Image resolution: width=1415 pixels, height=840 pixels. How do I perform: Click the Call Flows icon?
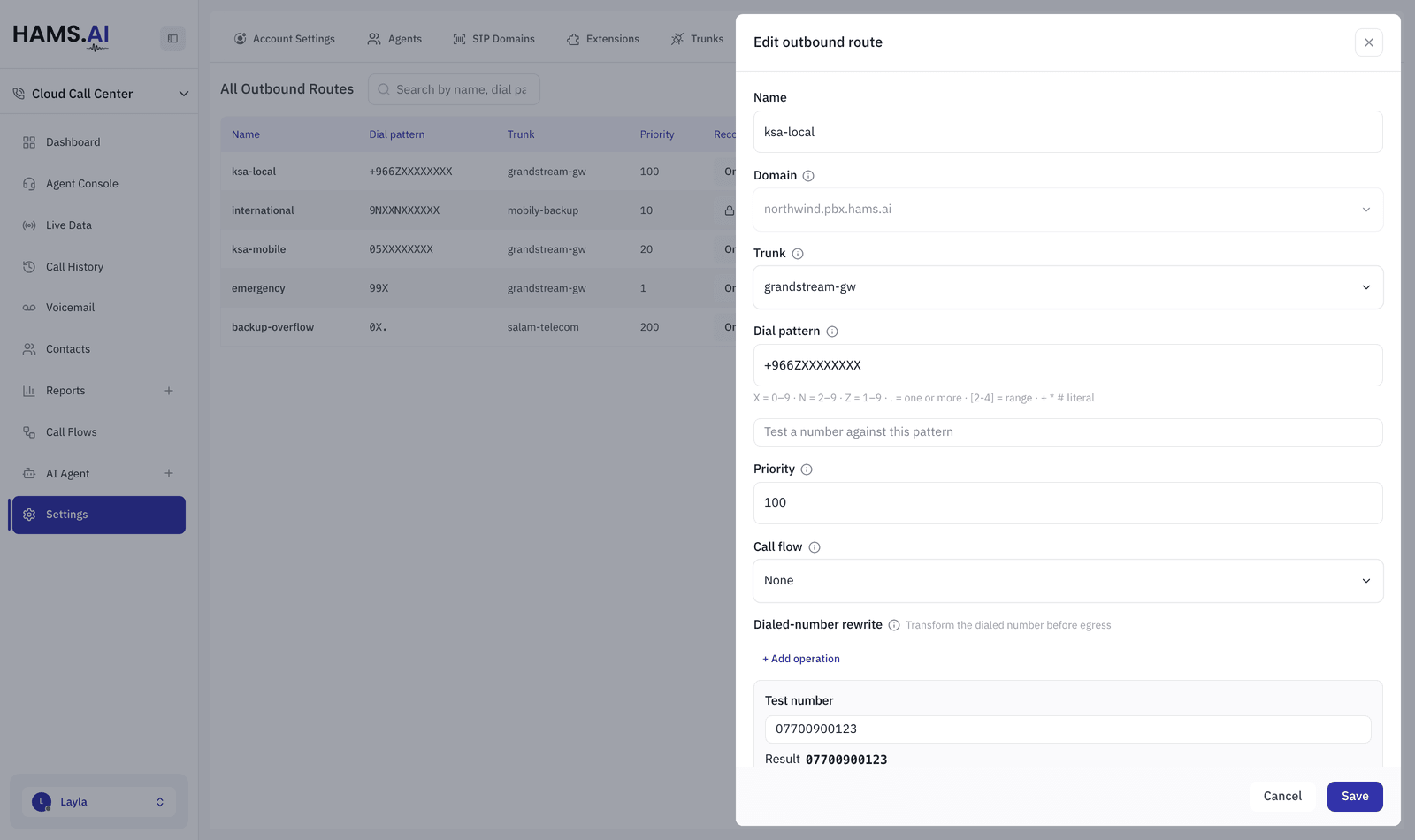pos(29,432)
